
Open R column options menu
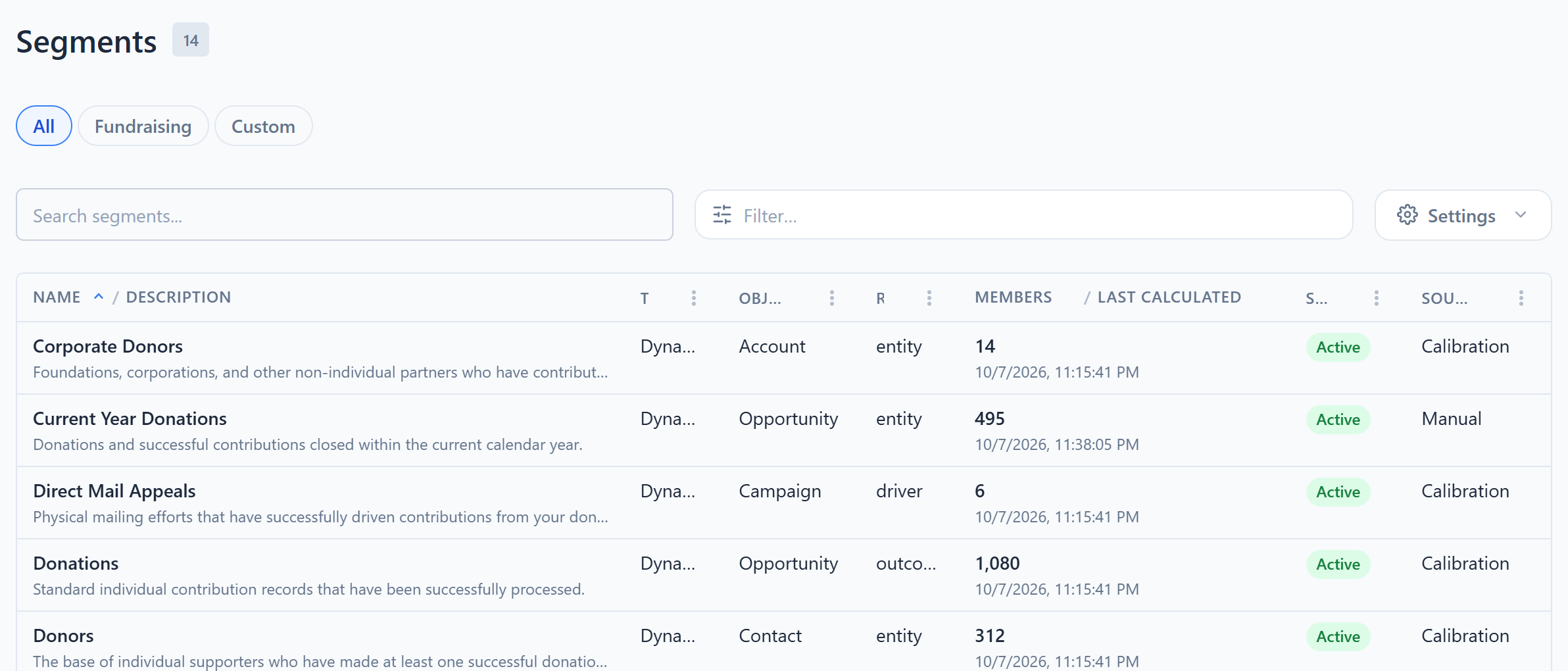point(929,298)
